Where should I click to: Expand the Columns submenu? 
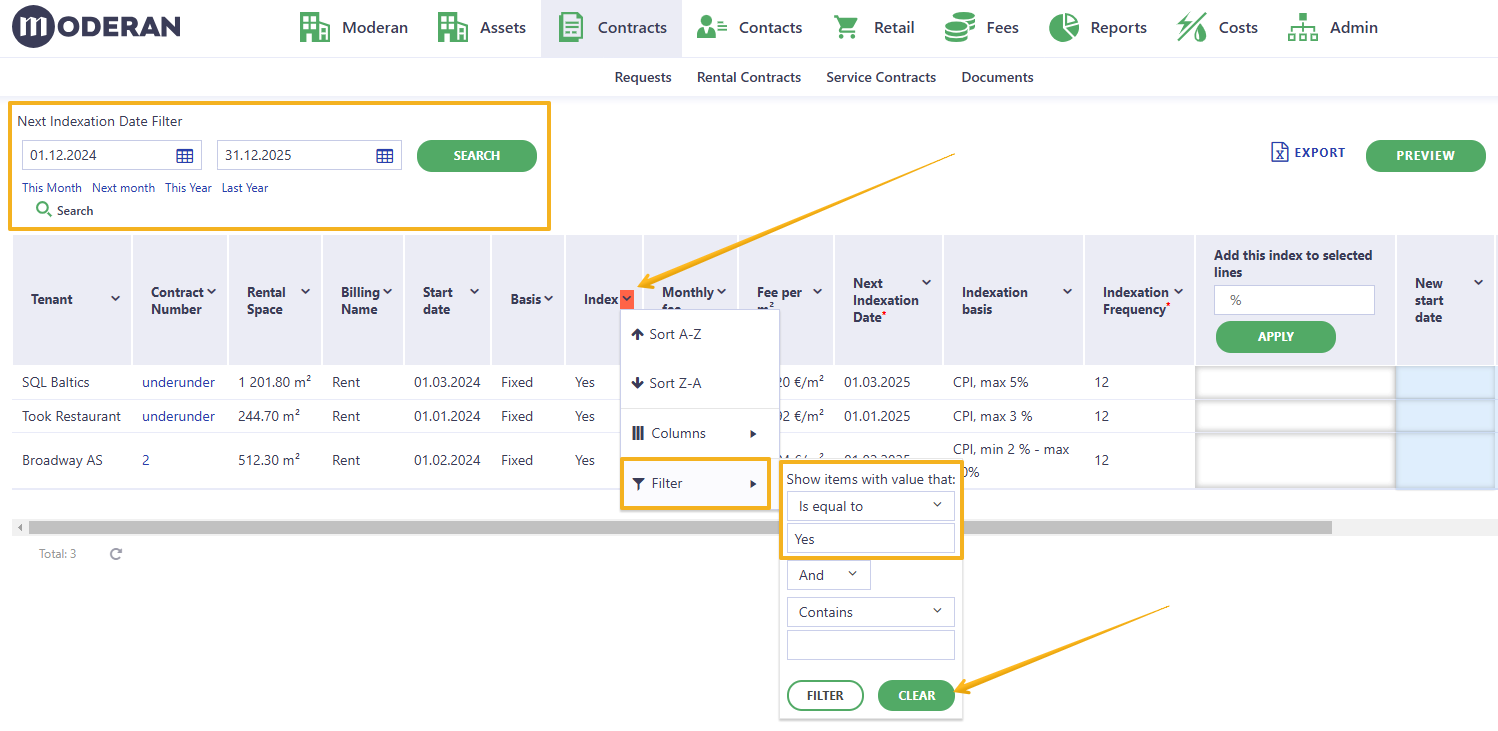point(700,433)
